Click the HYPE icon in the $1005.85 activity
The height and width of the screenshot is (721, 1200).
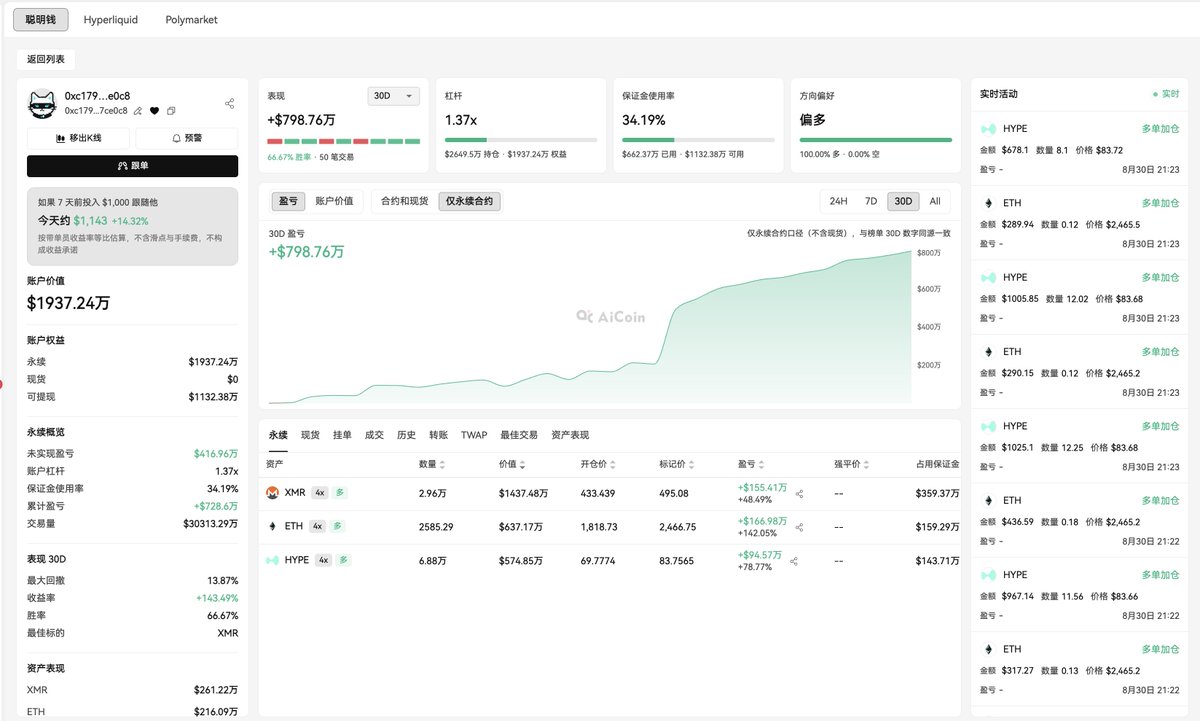pyautogui.click(x=988, y=277)
